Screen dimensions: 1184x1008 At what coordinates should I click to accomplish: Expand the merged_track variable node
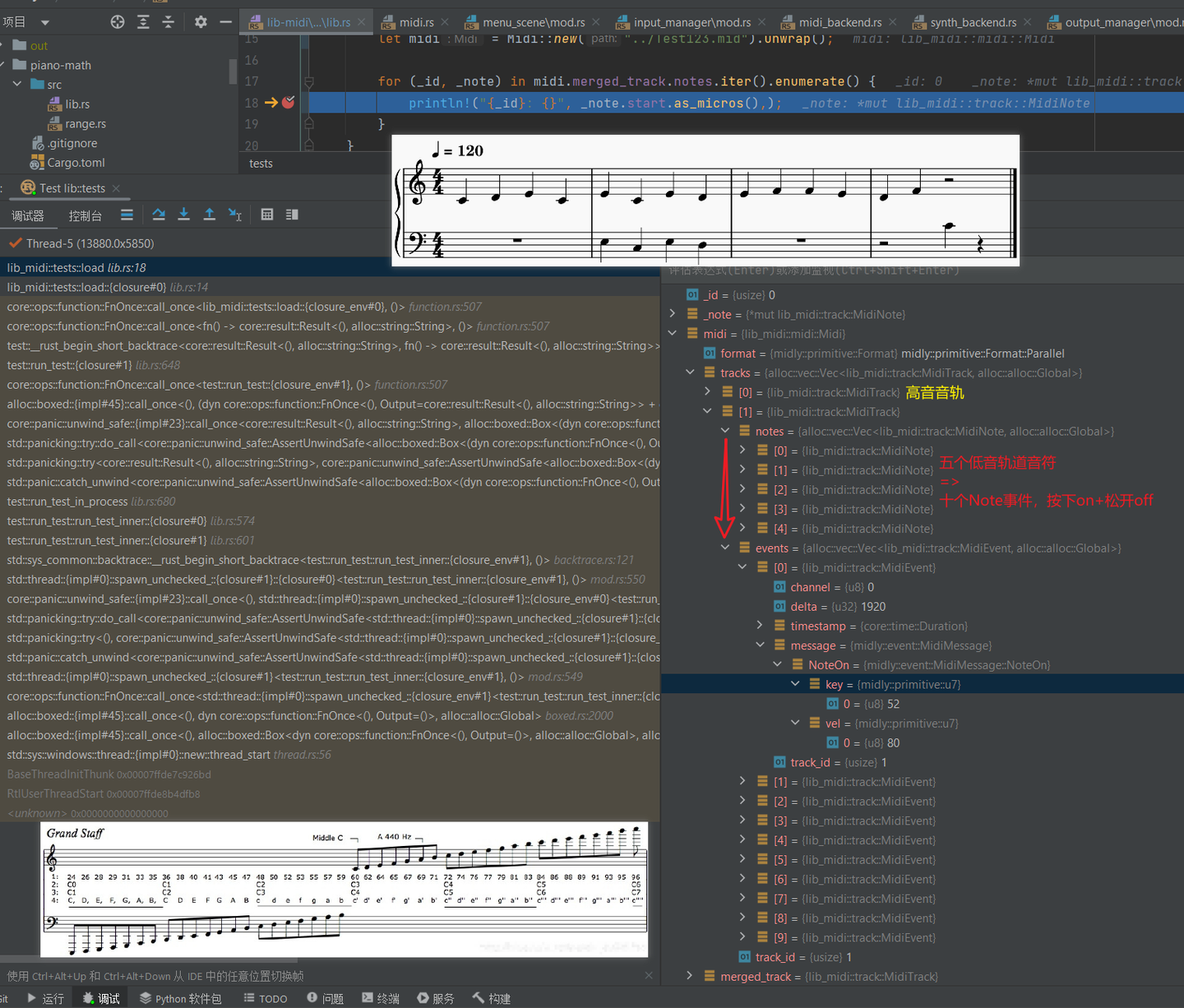coord(690,976)
